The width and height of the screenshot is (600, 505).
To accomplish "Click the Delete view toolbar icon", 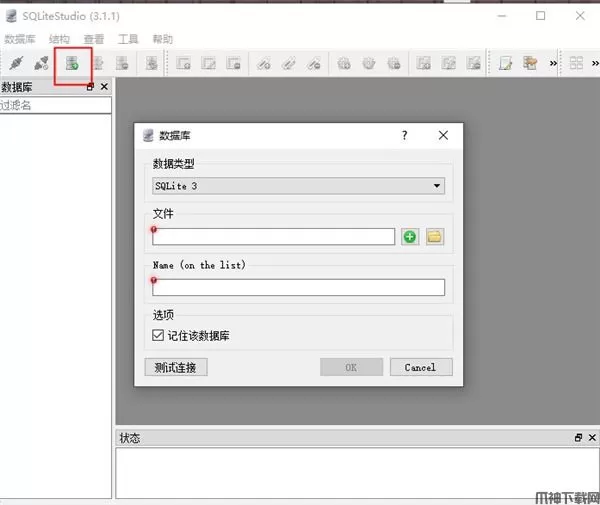I will pyautogui.click(x=474, y=63).
